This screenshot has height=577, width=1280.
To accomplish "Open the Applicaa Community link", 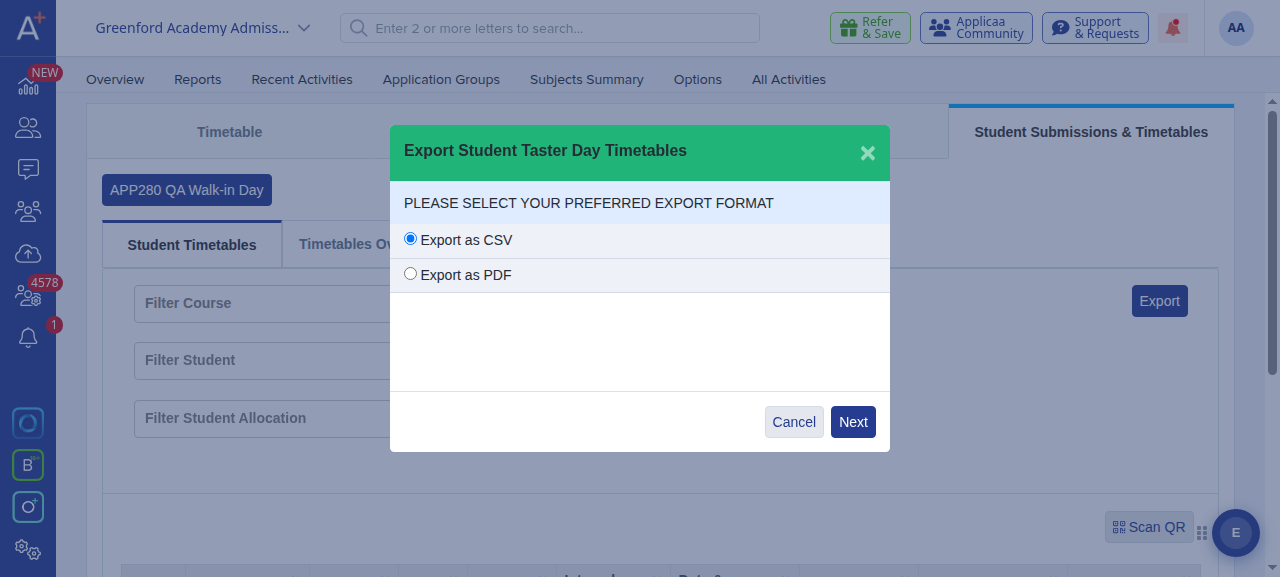I will click(977, 28).
